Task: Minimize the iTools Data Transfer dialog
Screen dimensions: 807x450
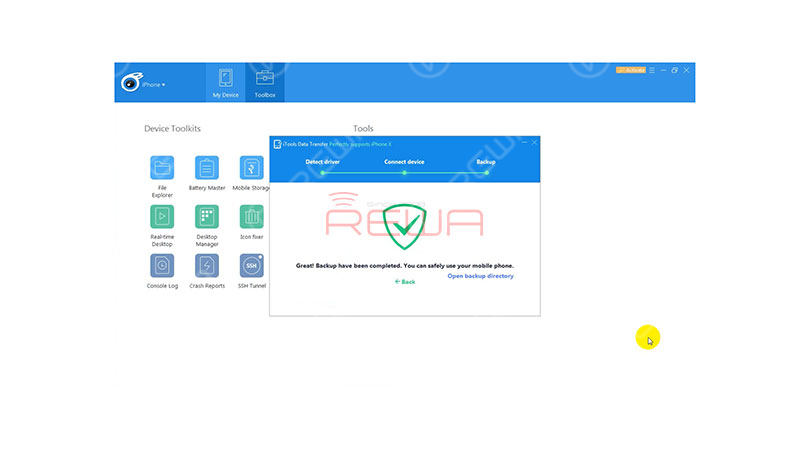Action: [x=524, y=143]
